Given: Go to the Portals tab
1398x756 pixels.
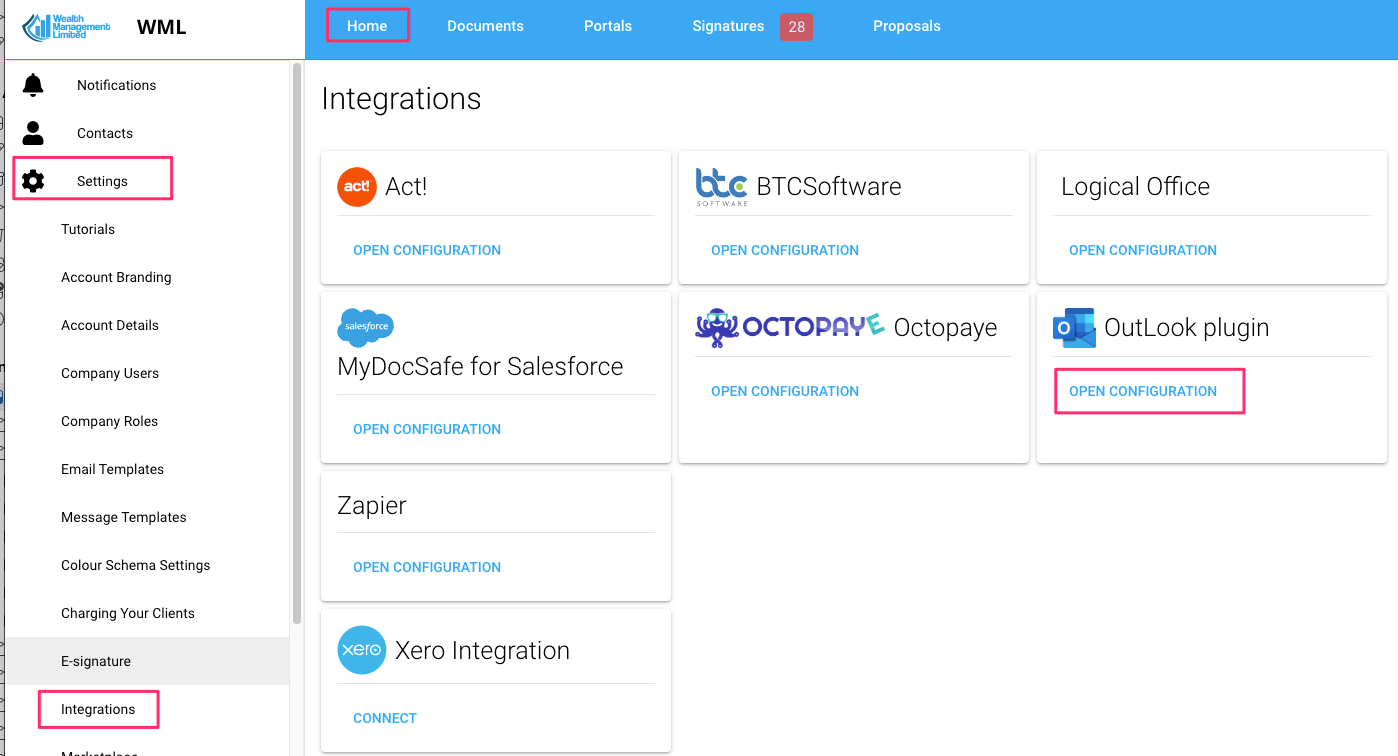Looking at the screenshot, I should 608,26.
